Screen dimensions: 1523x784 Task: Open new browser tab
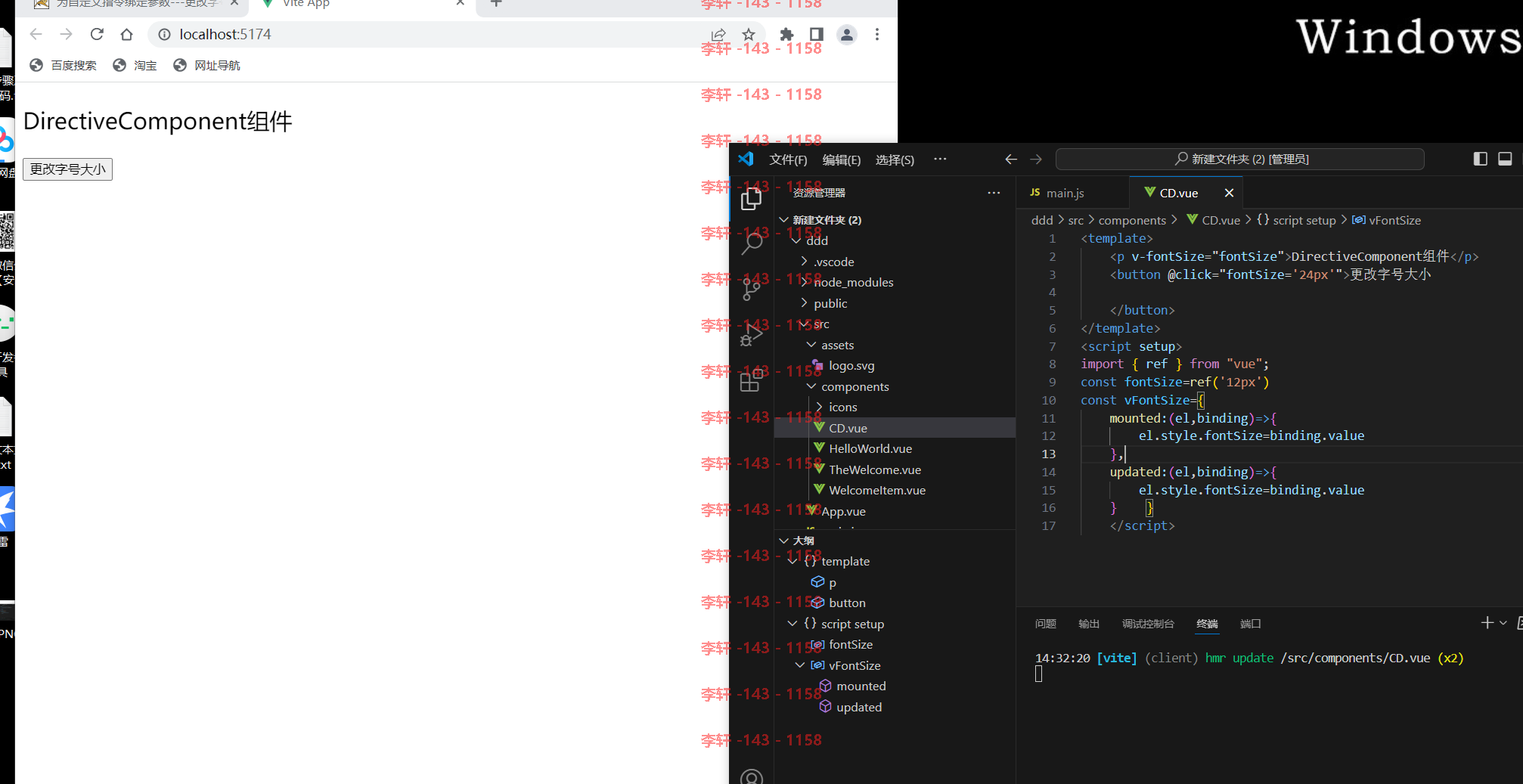point(496,4)
